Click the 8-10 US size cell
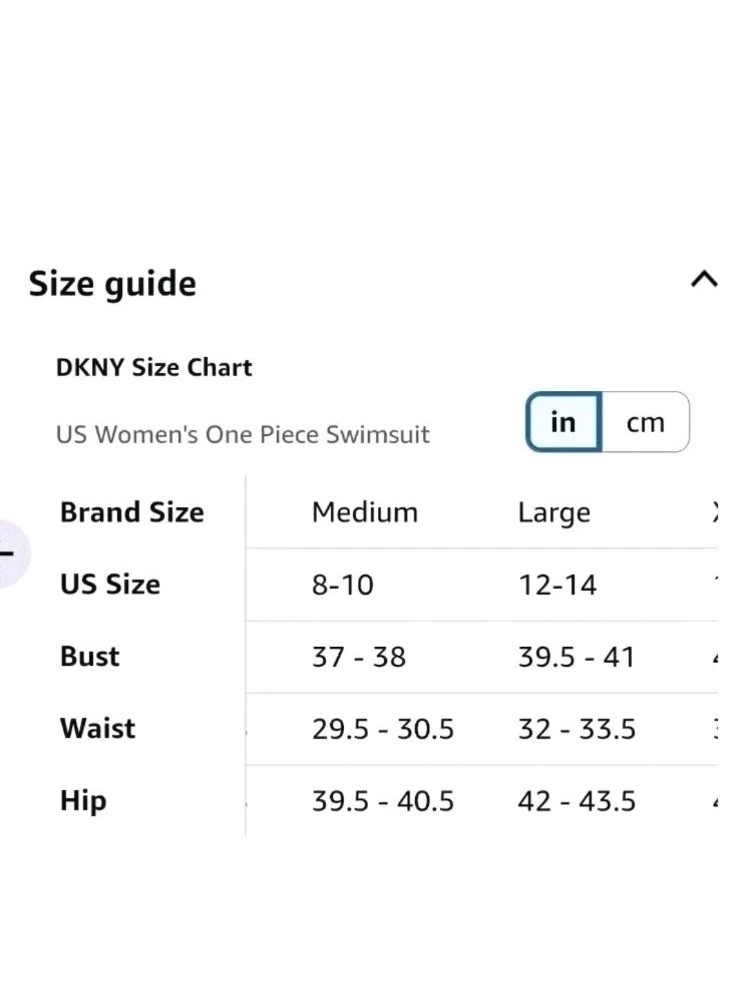The image size is (745, 991). pos(342,585)
